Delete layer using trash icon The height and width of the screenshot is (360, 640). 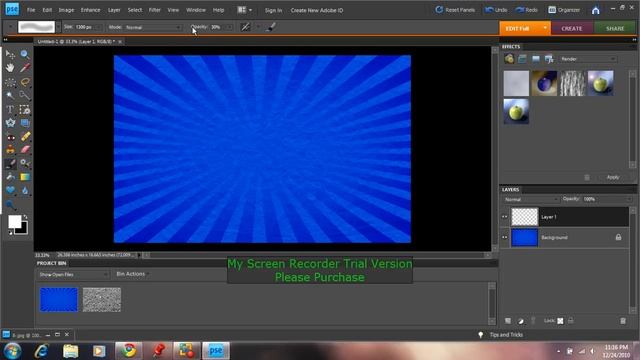point(623,321)
